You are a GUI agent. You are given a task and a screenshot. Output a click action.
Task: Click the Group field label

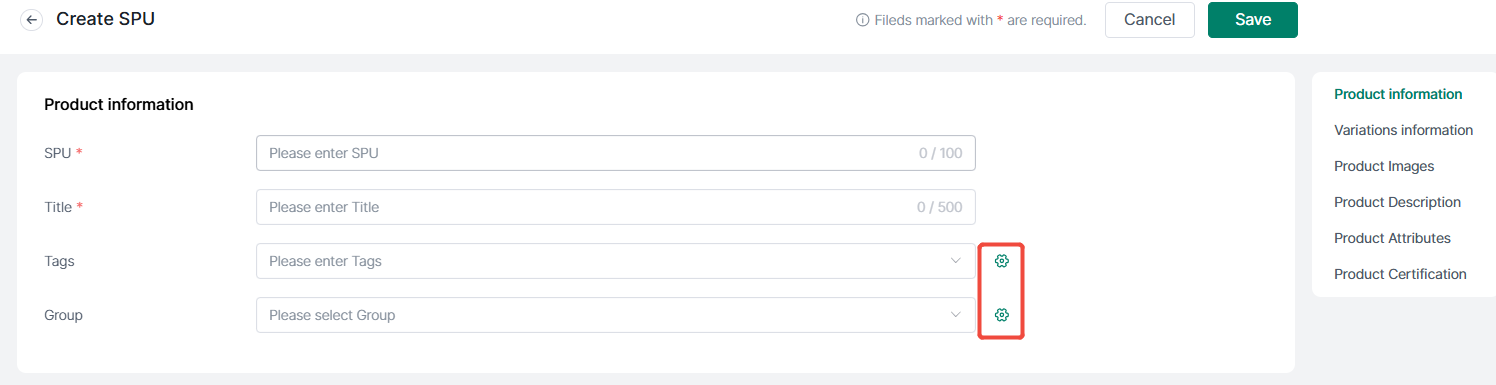[x=63, y=315]
